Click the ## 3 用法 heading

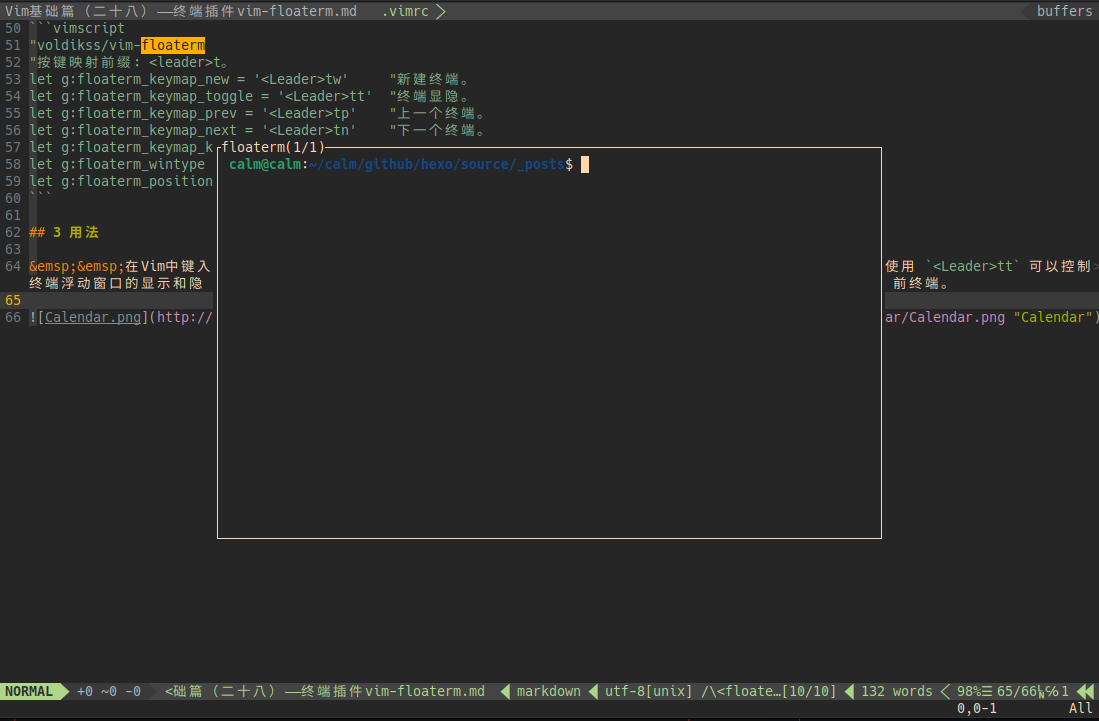tap(64, 233)
